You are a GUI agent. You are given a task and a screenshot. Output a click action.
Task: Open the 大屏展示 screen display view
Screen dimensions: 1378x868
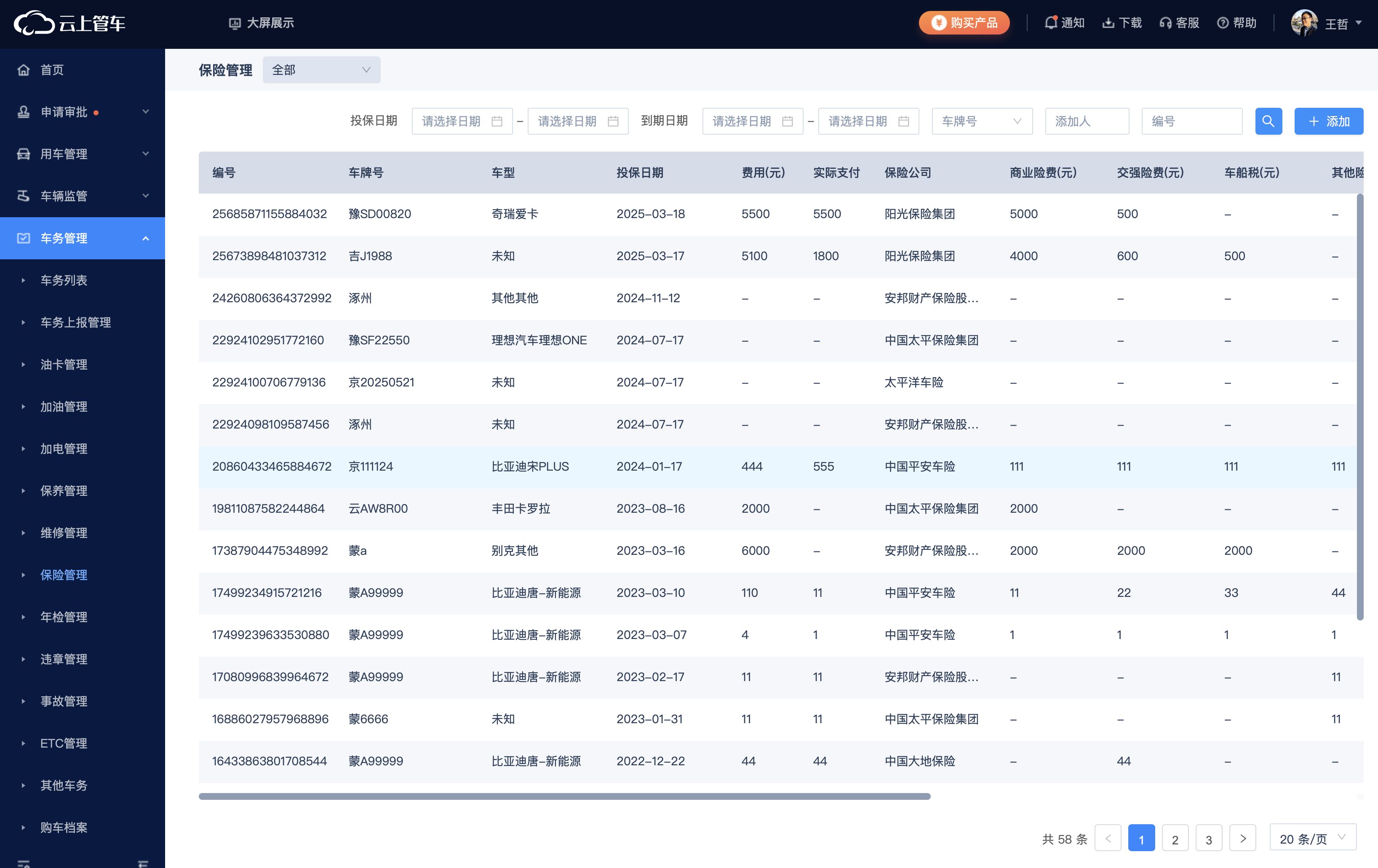pyautogui.click(x=261, y=23)
